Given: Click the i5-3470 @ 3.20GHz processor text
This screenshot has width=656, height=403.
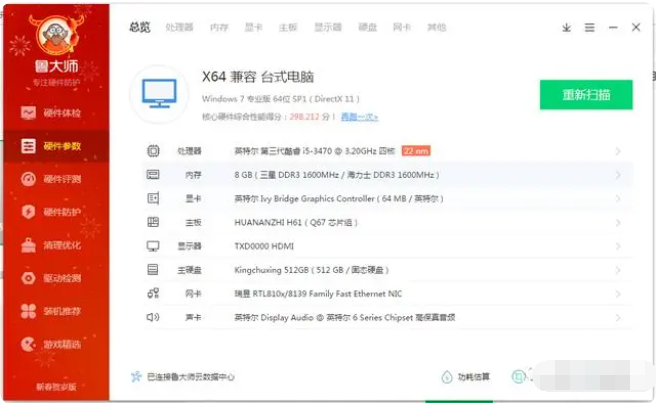Looking at the screenshot, I should click(314, 151).
